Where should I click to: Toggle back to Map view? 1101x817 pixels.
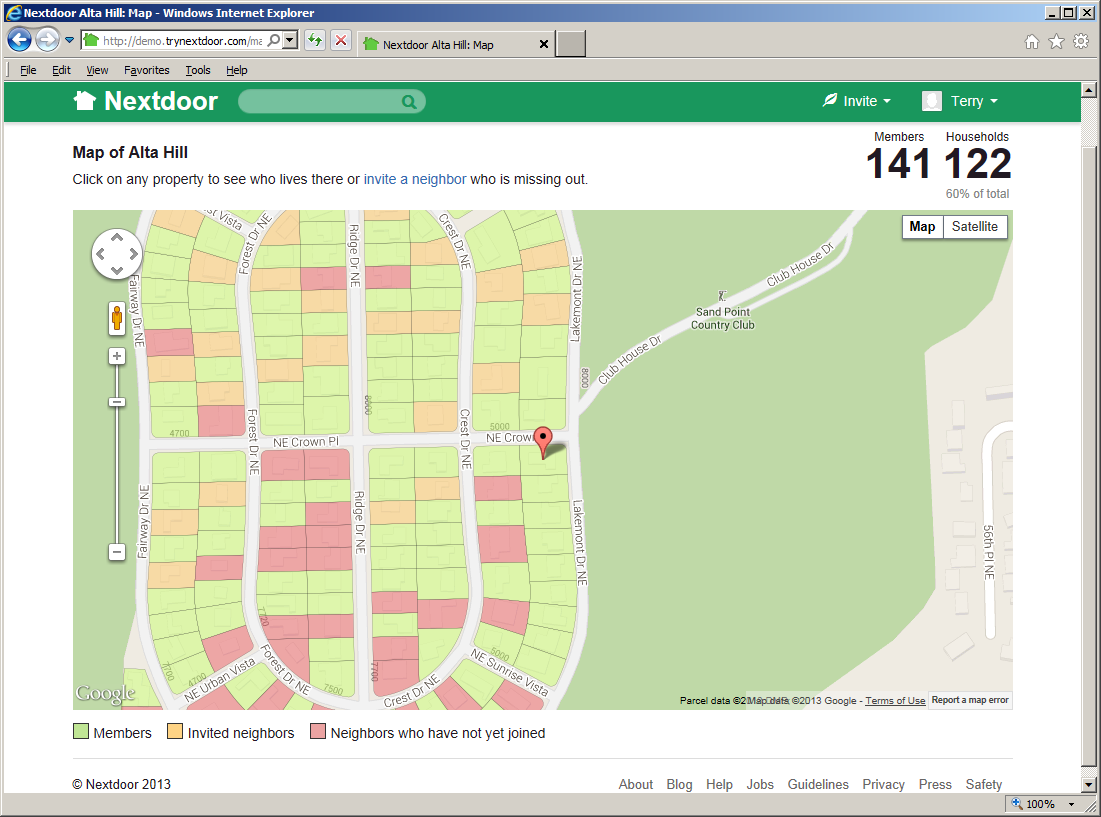[921, 227]
